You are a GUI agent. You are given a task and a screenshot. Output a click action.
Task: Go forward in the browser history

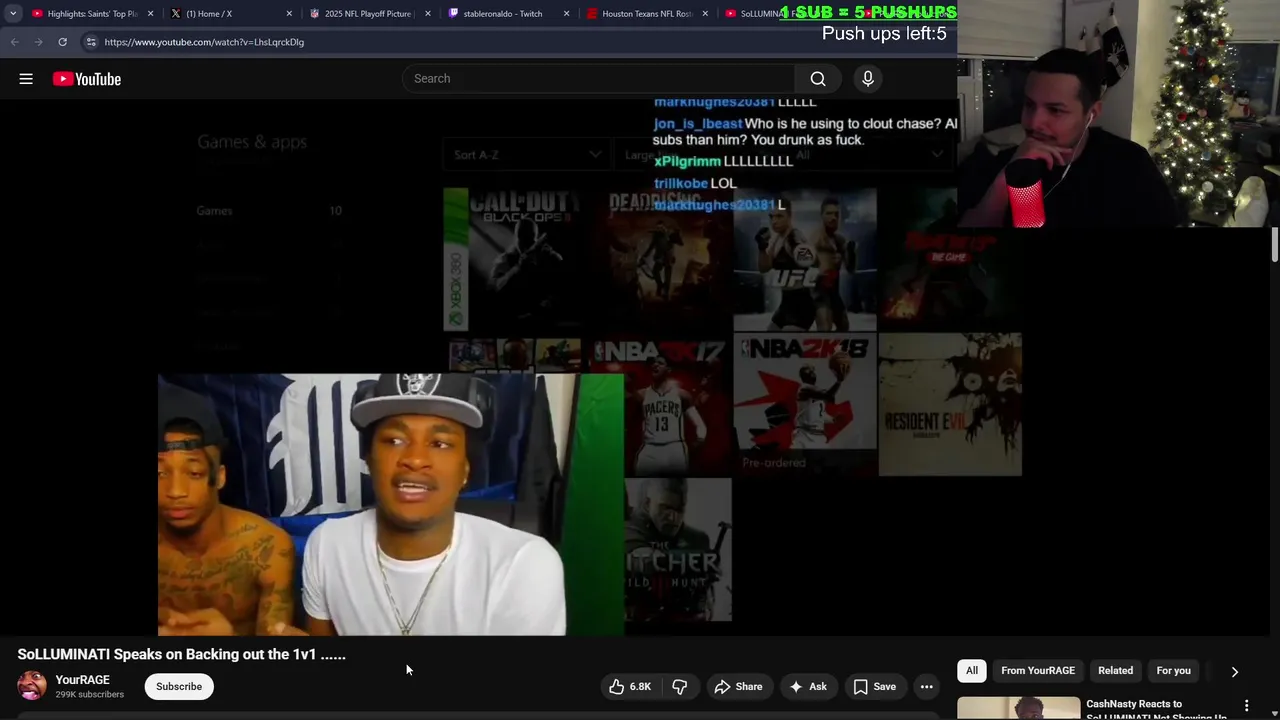pyautogui.click(x=38, y=42)
